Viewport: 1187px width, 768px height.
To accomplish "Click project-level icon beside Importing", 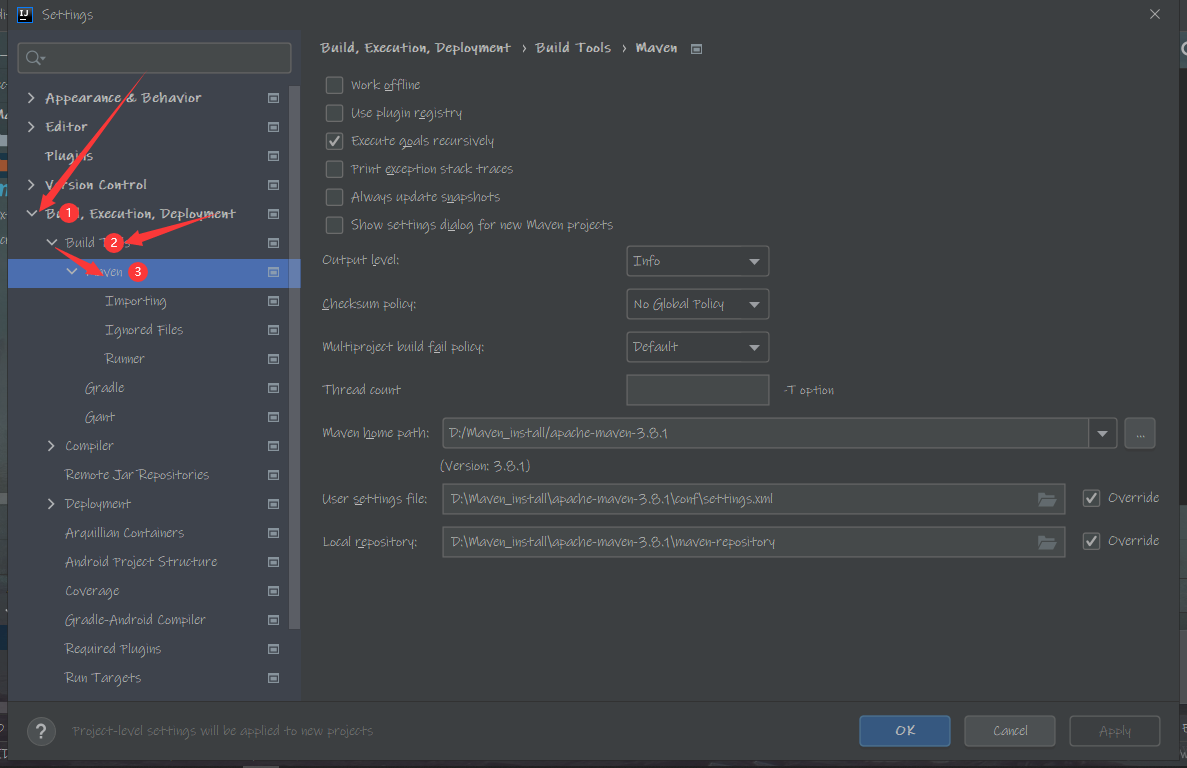I will pos(273,301).
